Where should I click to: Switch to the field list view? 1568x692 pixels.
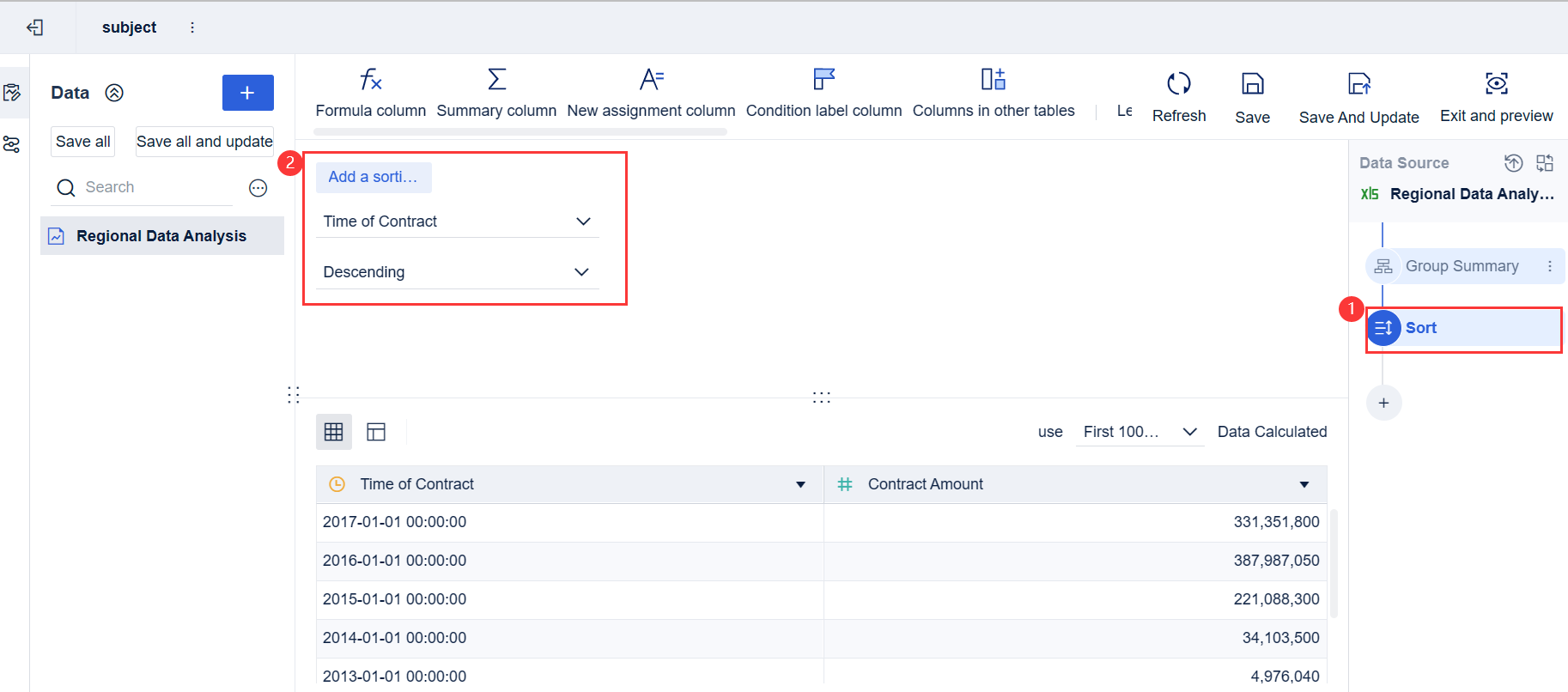coord(376,432)
